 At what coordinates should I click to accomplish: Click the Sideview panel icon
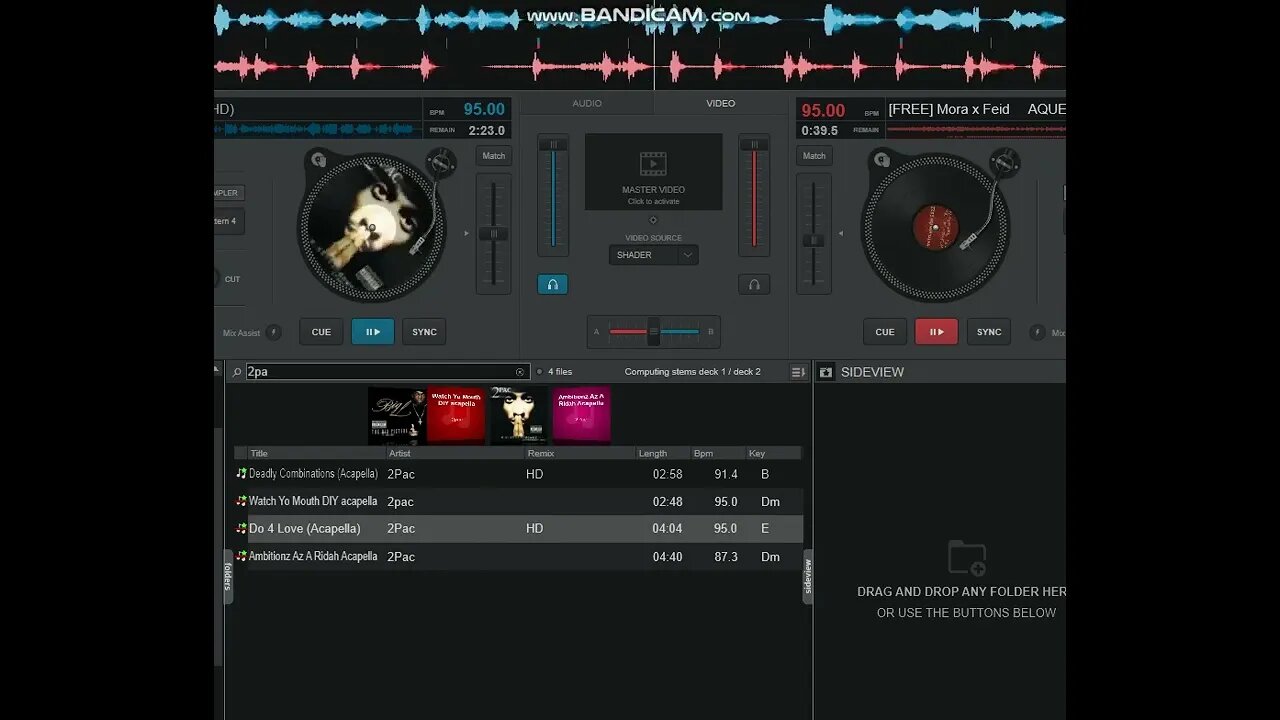click(x=826, y=372)
